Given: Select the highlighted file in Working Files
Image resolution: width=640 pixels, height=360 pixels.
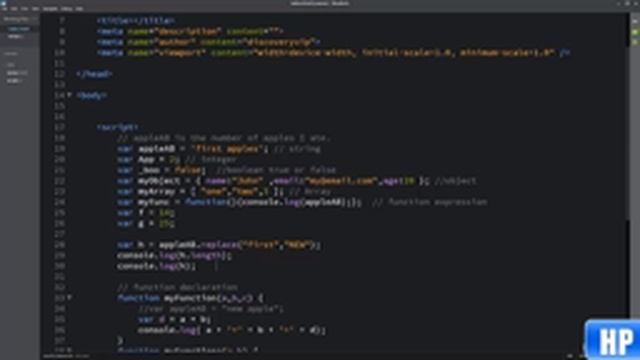Looking at the screenshot, I should (20, 29).
